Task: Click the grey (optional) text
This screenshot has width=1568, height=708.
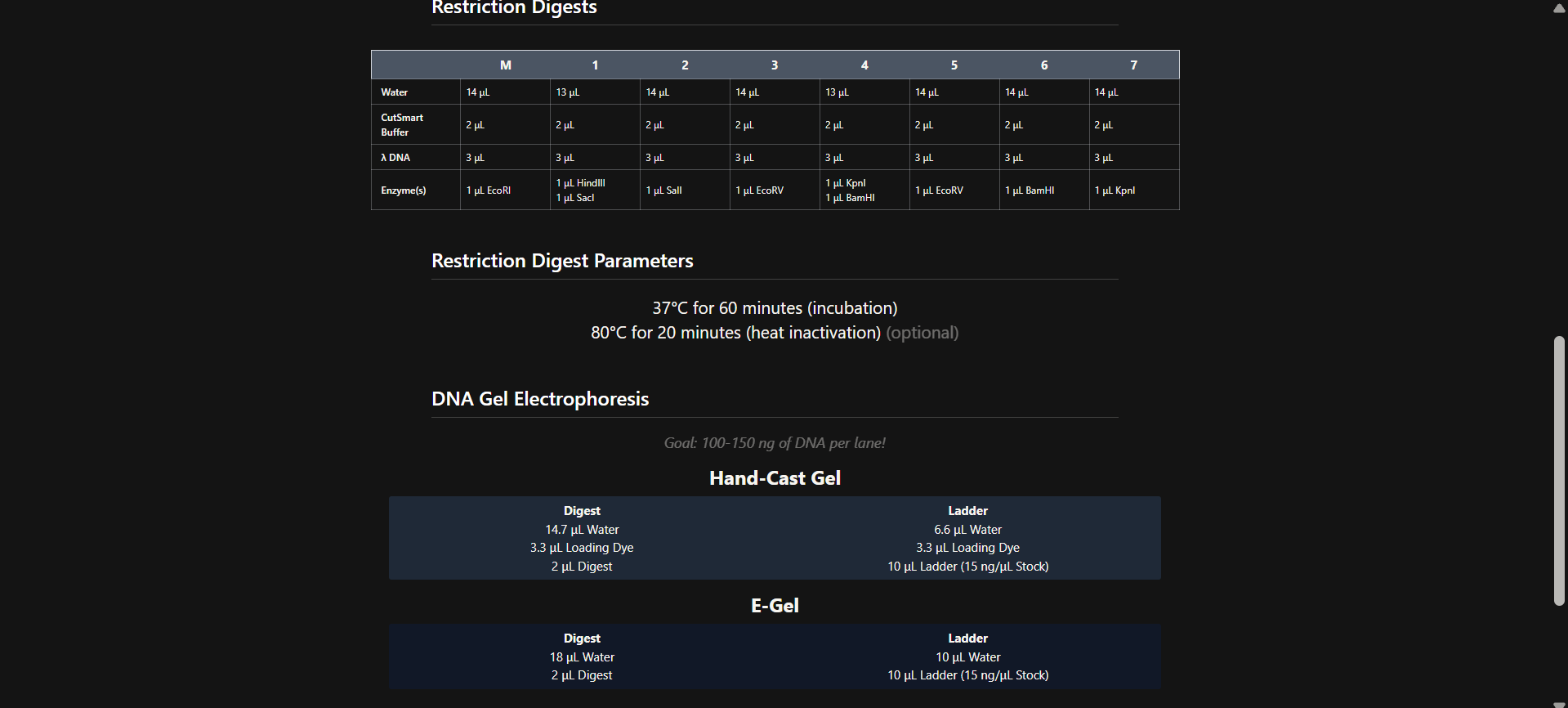Action: coord(922,333)
